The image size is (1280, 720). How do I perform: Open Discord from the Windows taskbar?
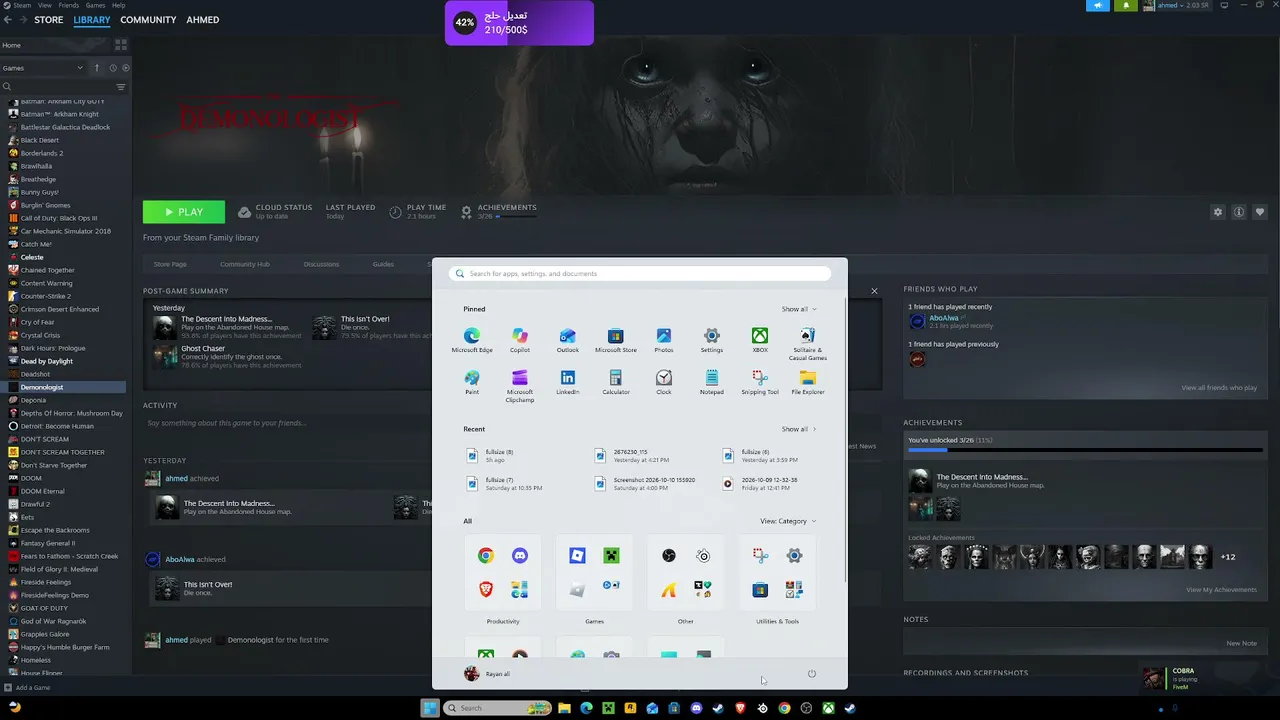(x=696, y=708)
